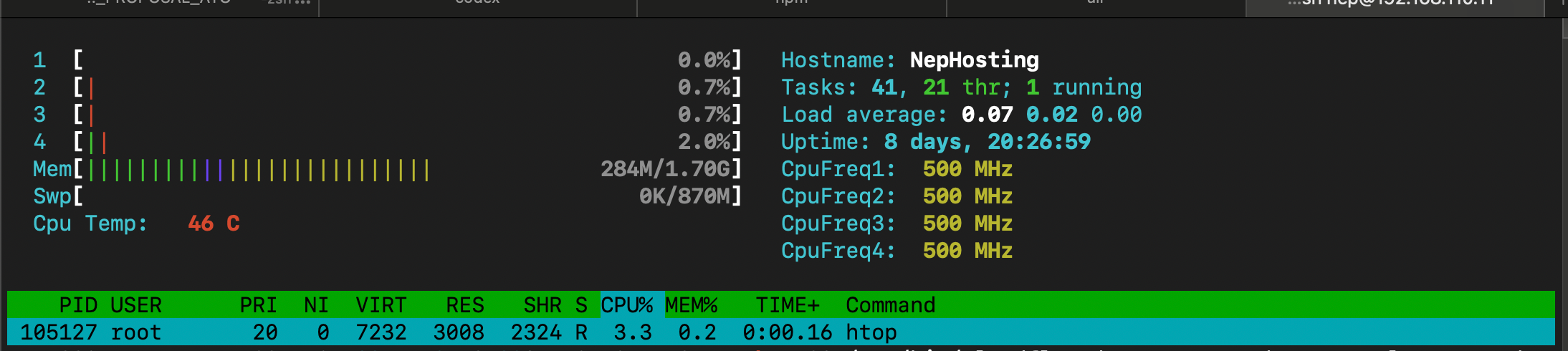1568x351 pixels.
Task: Sort by the MEM% column header
Action: click(x=691, y=305)
